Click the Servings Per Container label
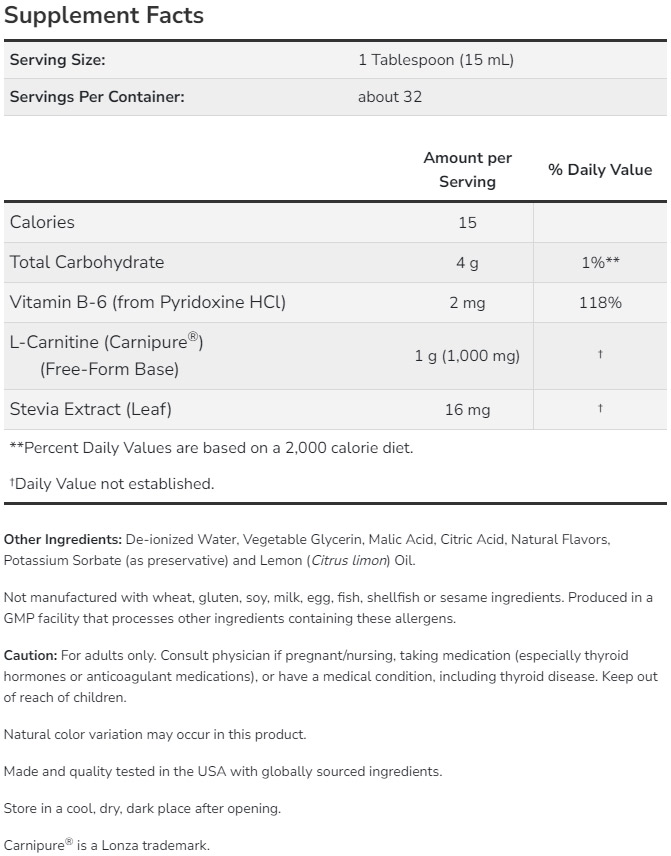671x856 pixels. pyautogui.click(x=97, y=97)
